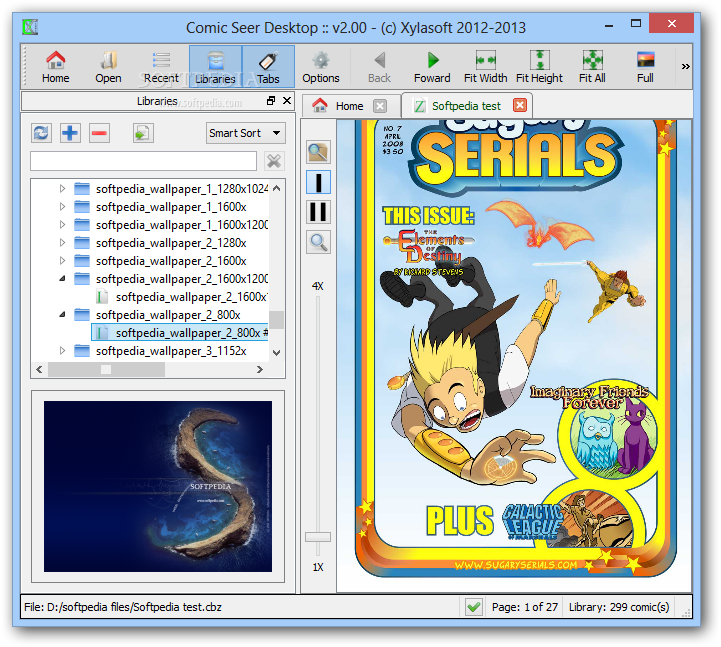Expand softpedia_wallpaper_3_1152x folder
Image resolution: width=721 pixels, height=647 pixels.
[x=63, y=351]
